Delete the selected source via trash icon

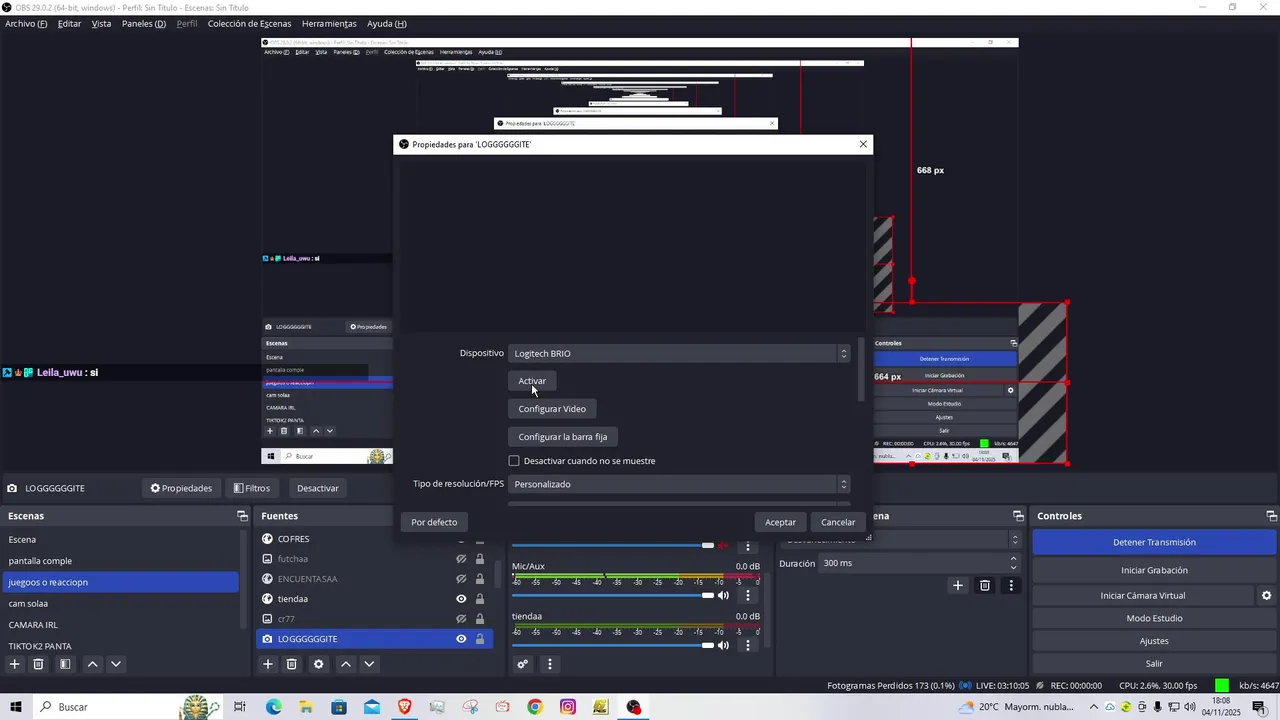click(292, 664)
